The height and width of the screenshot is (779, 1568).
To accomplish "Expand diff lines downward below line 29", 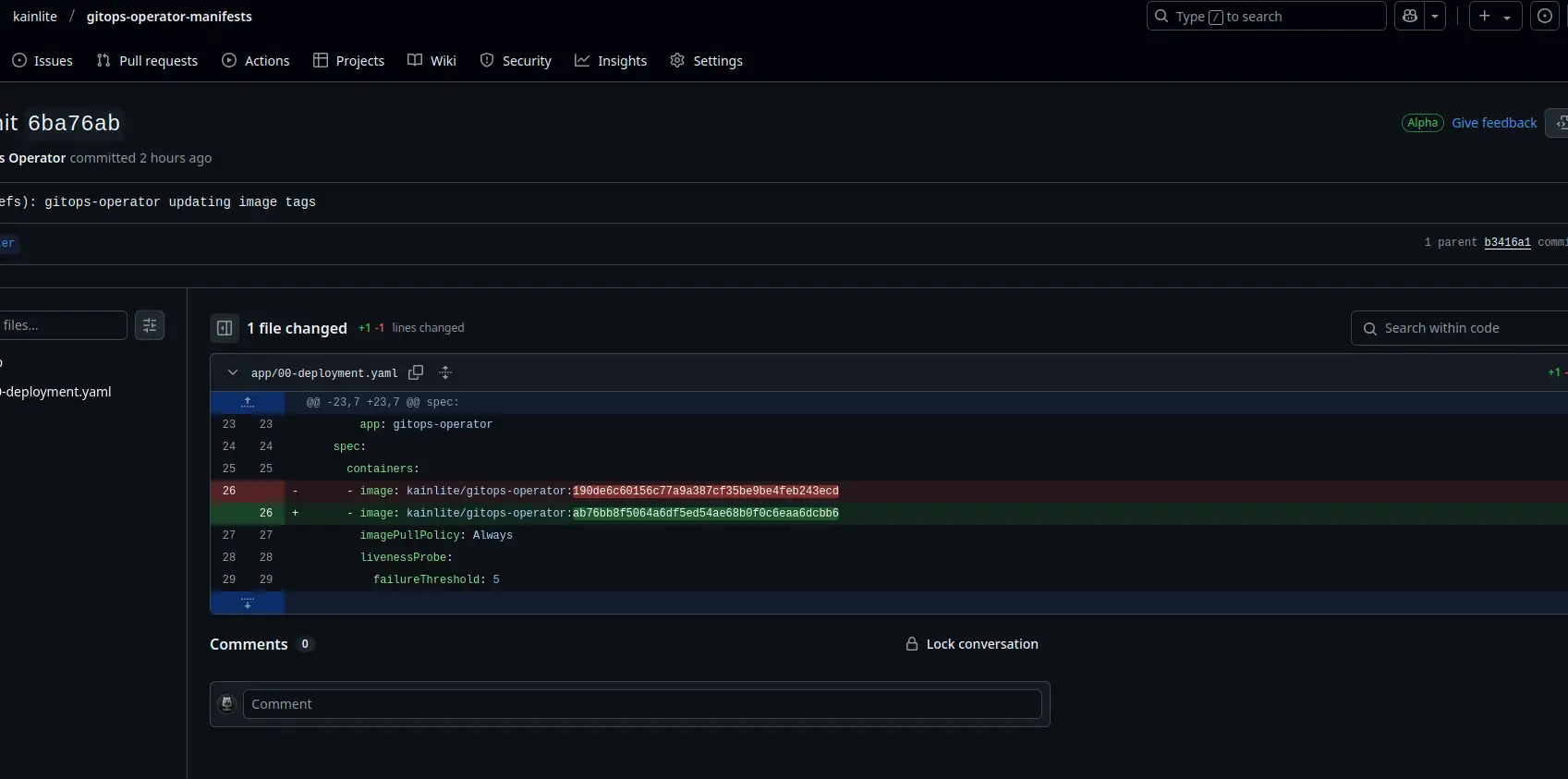I will pyautogui.click(x=248, y=603).
